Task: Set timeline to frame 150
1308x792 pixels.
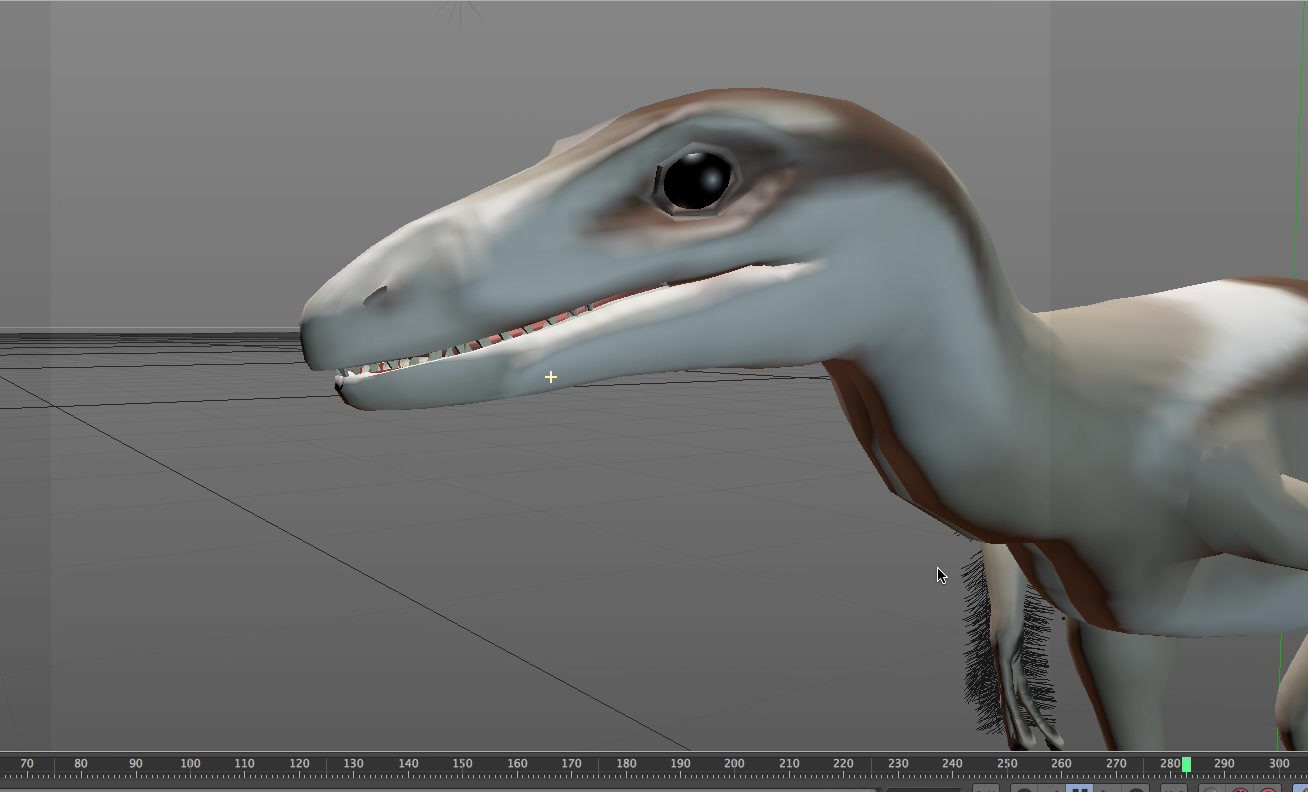Action: (462, 764)
